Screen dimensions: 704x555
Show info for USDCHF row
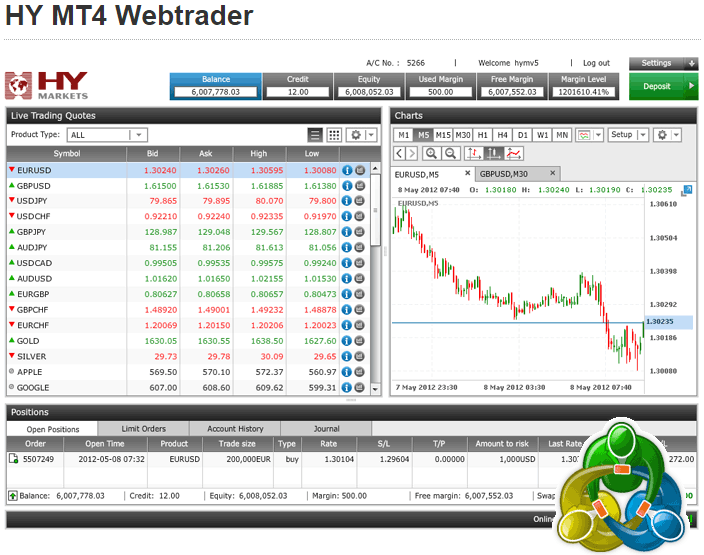[347, 216]
